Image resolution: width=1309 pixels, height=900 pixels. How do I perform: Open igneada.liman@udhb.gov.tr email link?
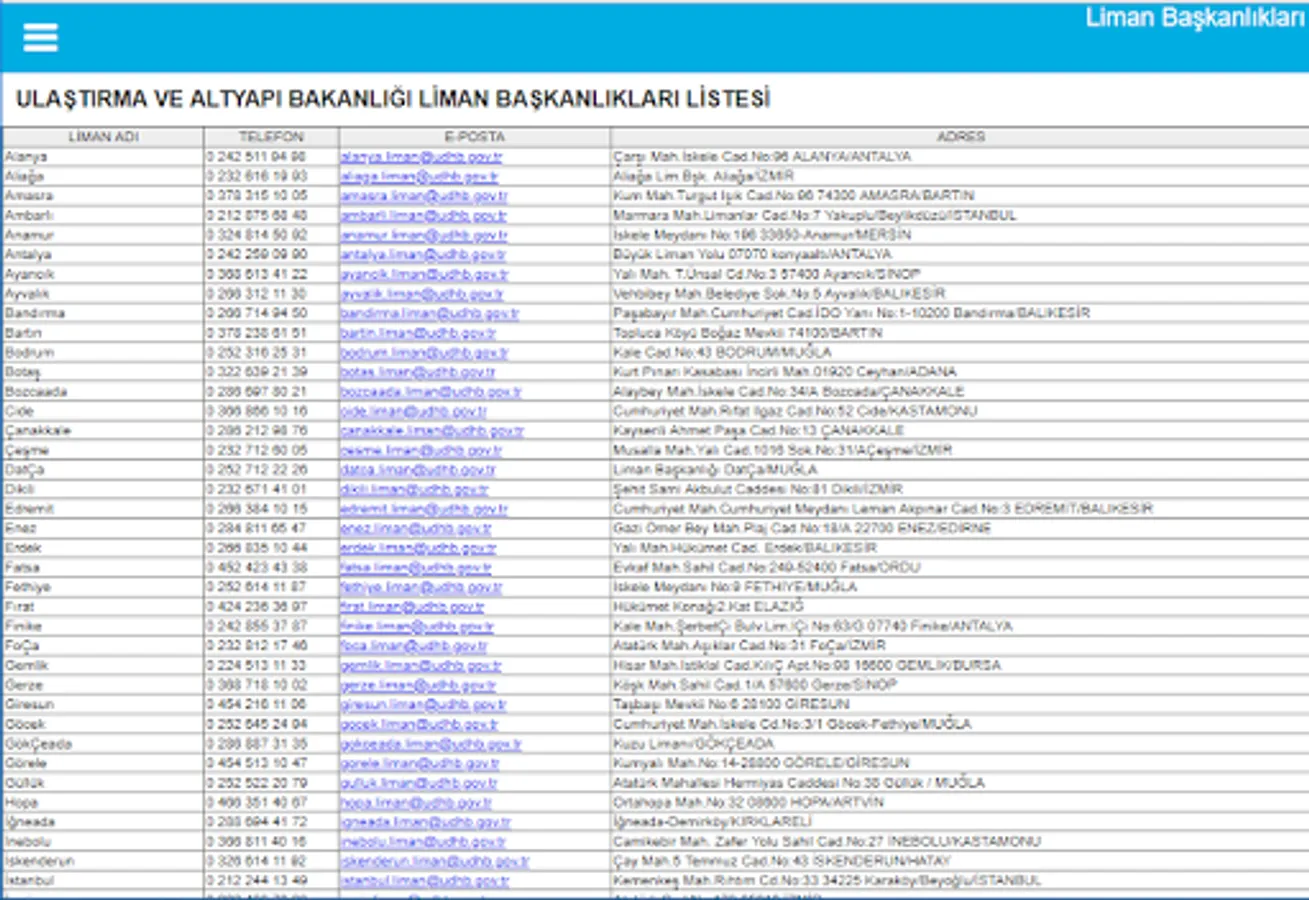coord(426,821)
